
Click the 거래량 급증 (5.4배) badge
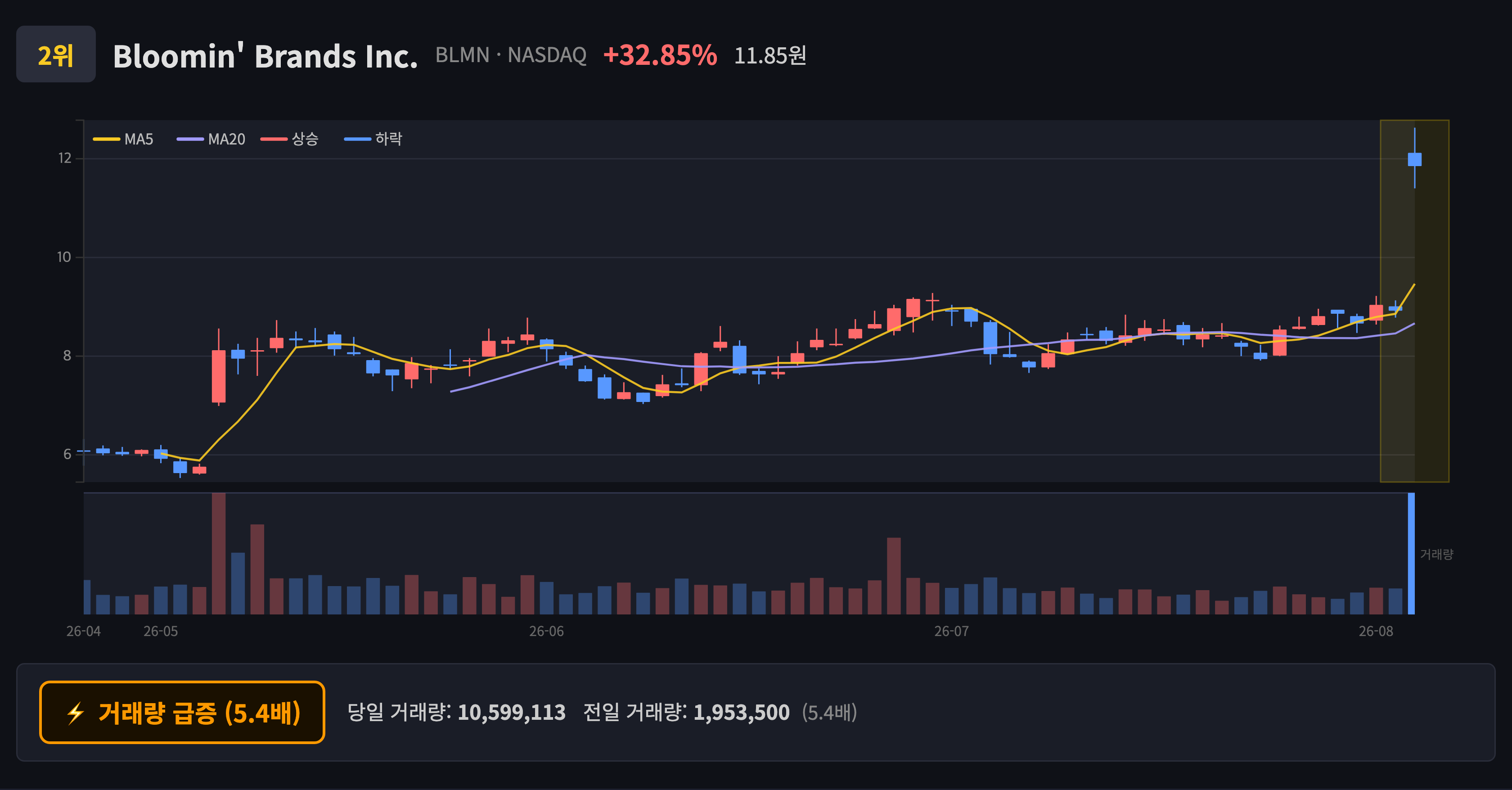[182, 713]
